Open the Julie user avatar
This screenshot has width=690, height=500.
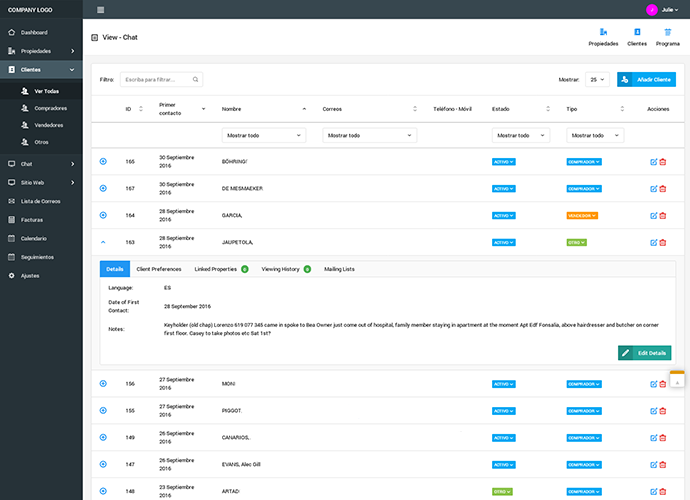click(652, 10)
